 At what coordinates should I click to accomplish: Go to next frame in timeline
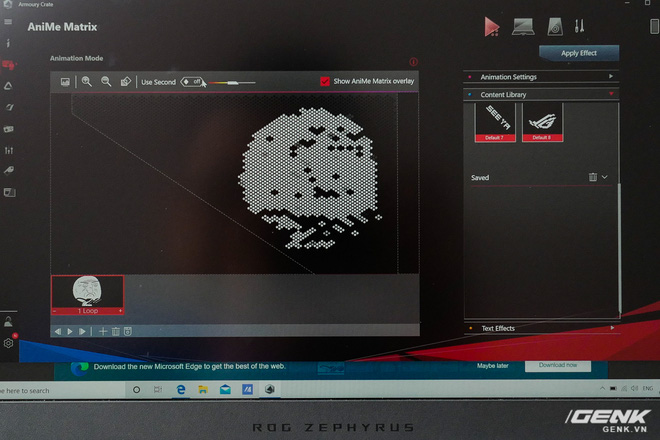coord(82,332)
